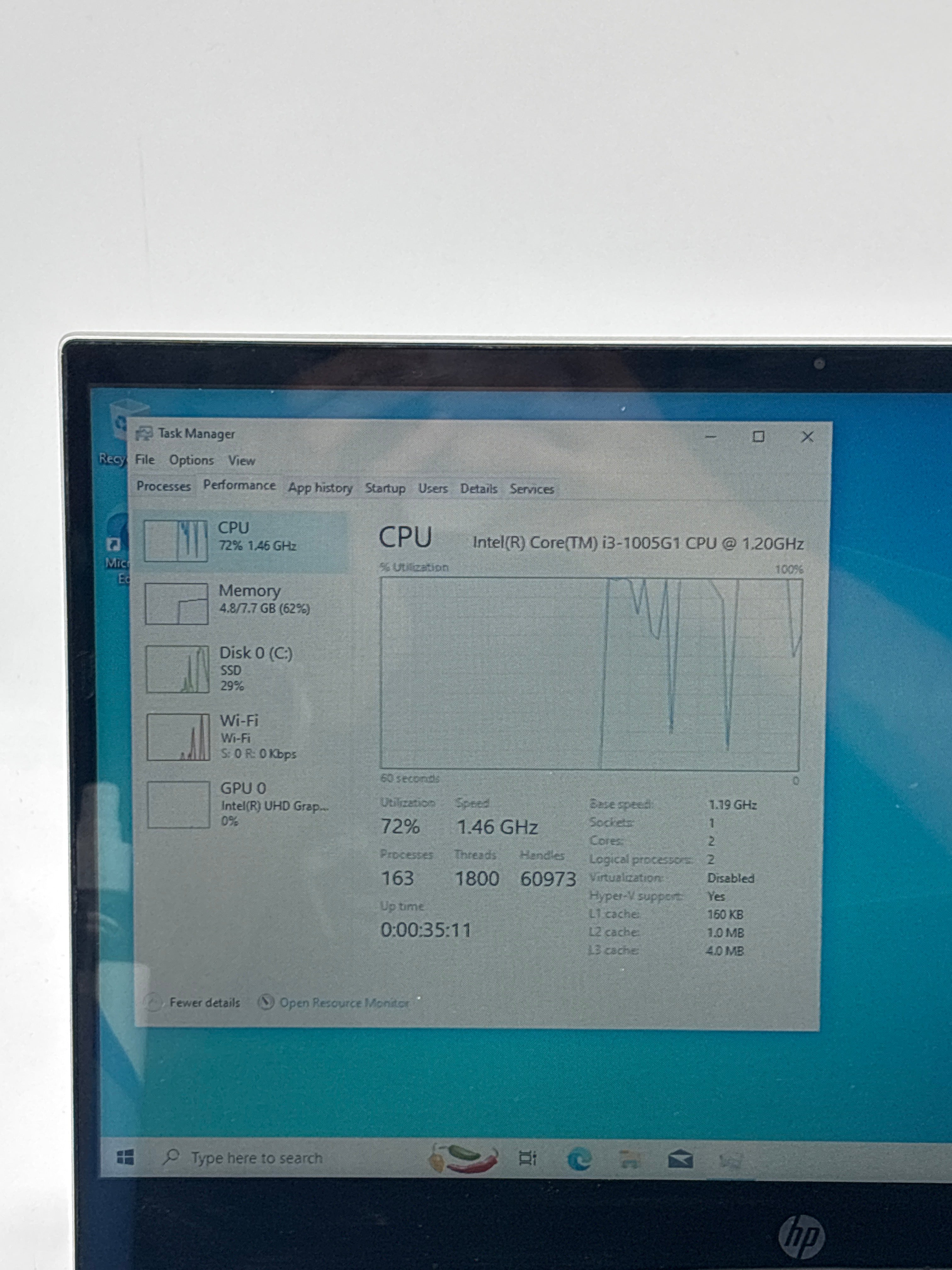Click the CPU mini graph thumbnail

tap(176, 540)
